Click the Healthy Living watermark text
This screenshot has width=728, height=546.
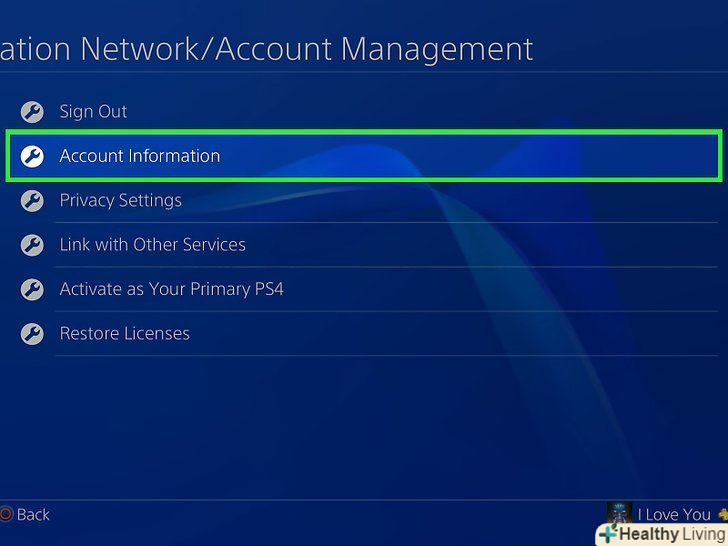pos(672,534)
